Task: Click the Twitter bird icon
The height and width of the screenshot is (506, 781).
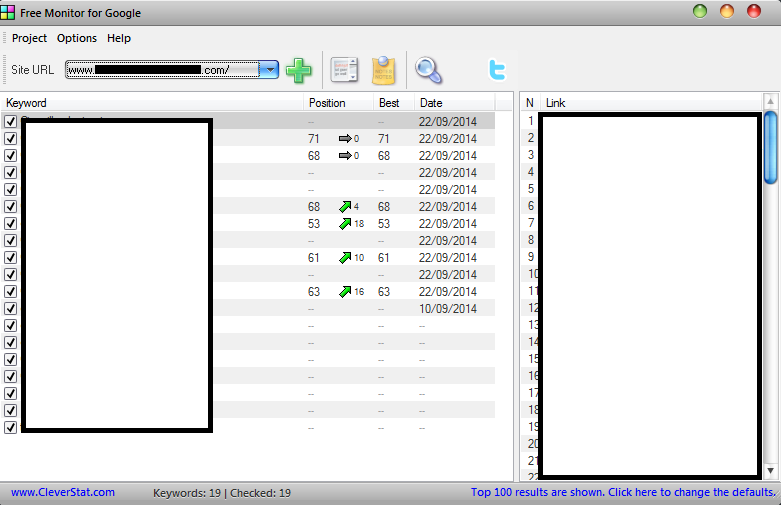Action: coord(498,70)
